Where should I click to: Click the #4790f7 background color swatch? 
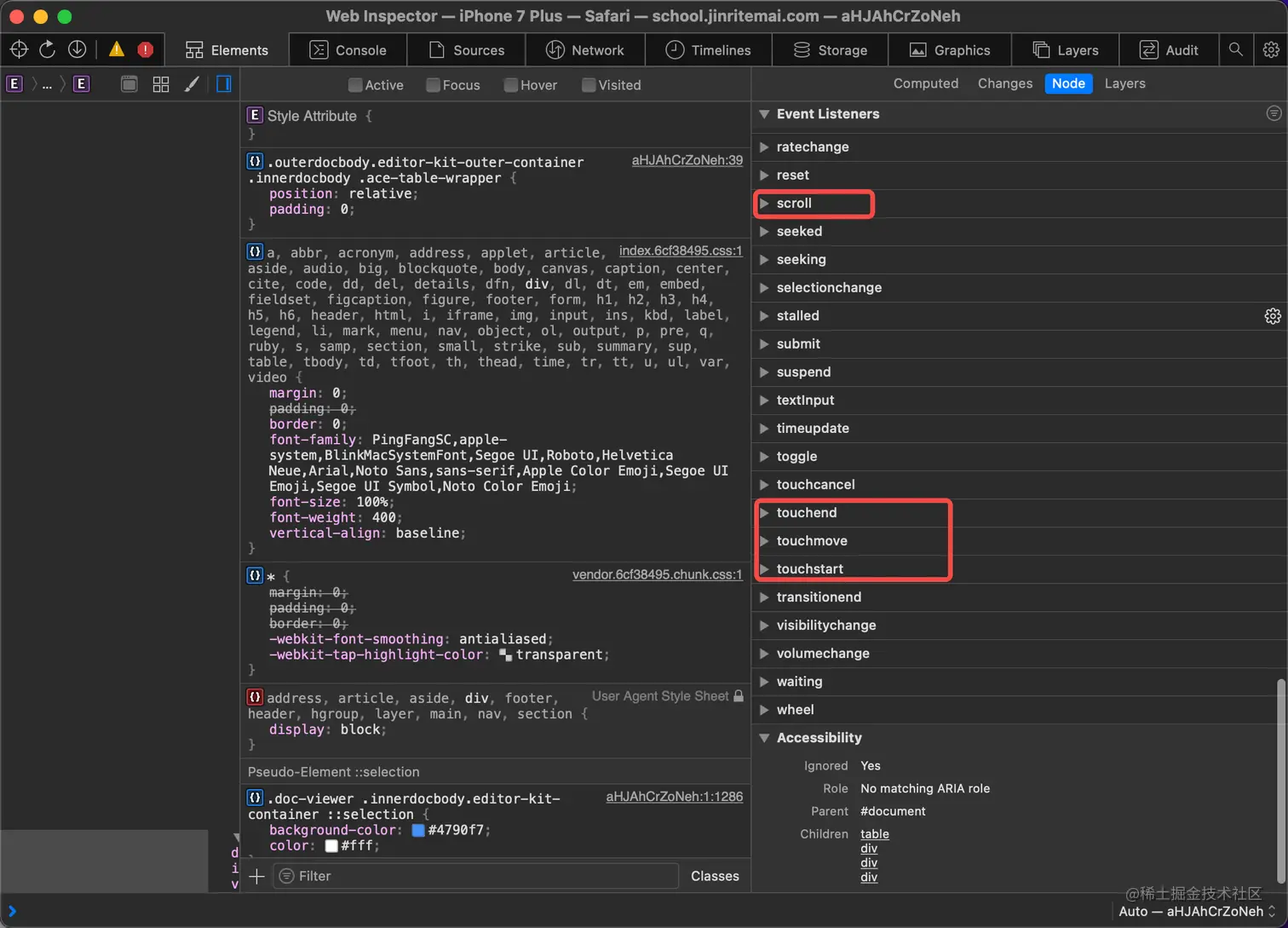418,830
